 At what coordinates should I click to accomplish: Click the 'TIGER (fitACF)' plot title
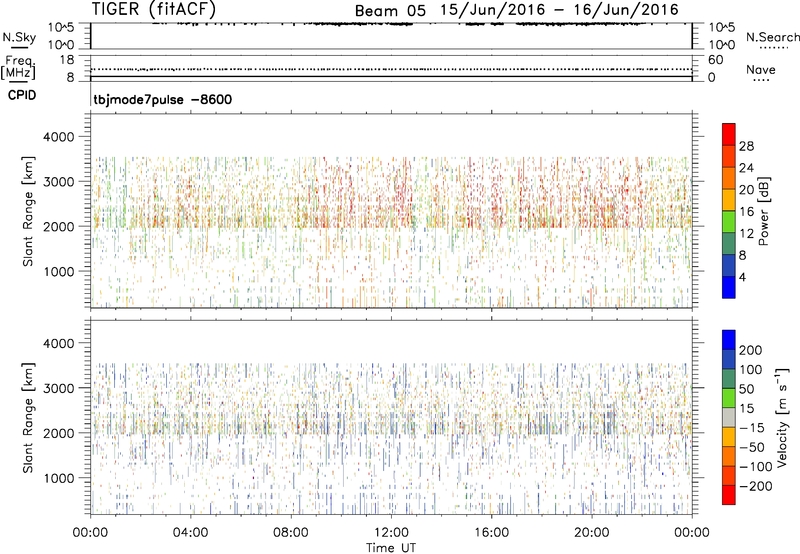[154, 9]
